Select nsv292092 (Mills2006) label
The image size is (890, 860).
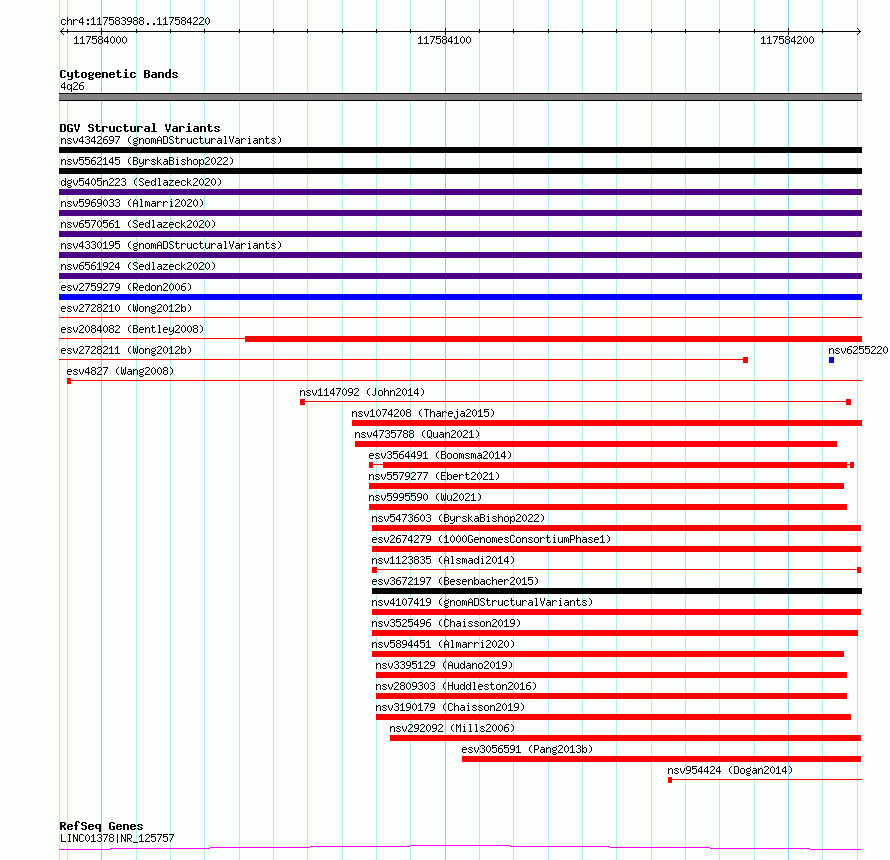click(452, 728)
